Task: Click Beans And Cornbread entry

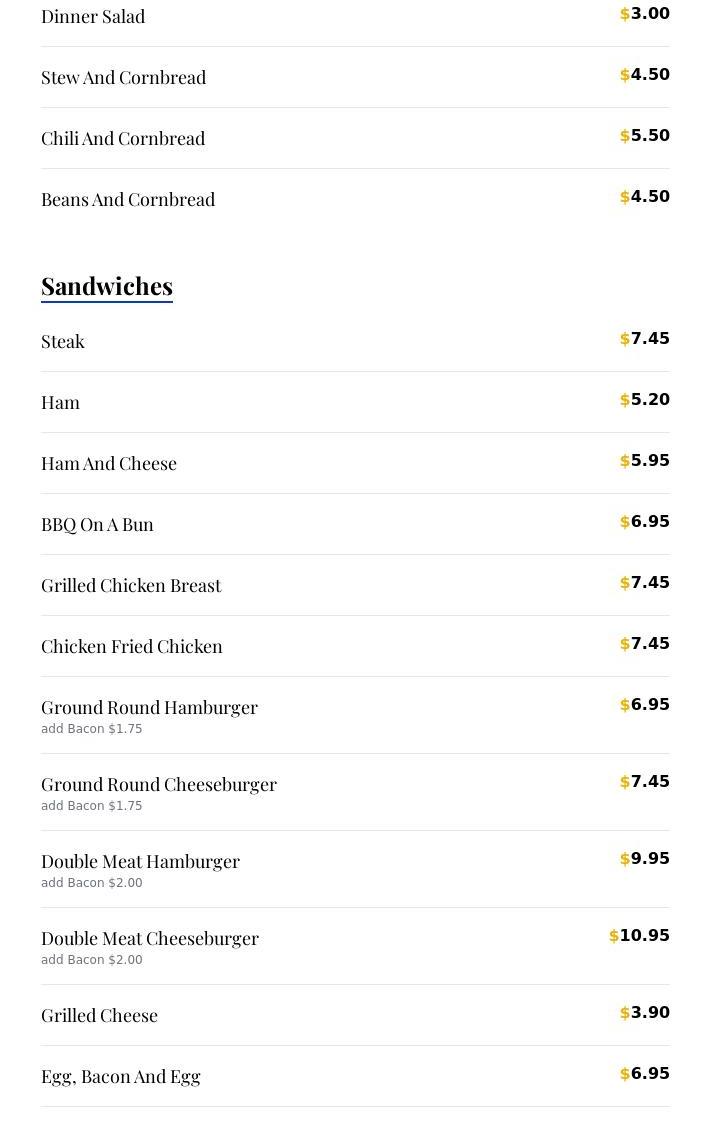Action: [x=128, y=200]
